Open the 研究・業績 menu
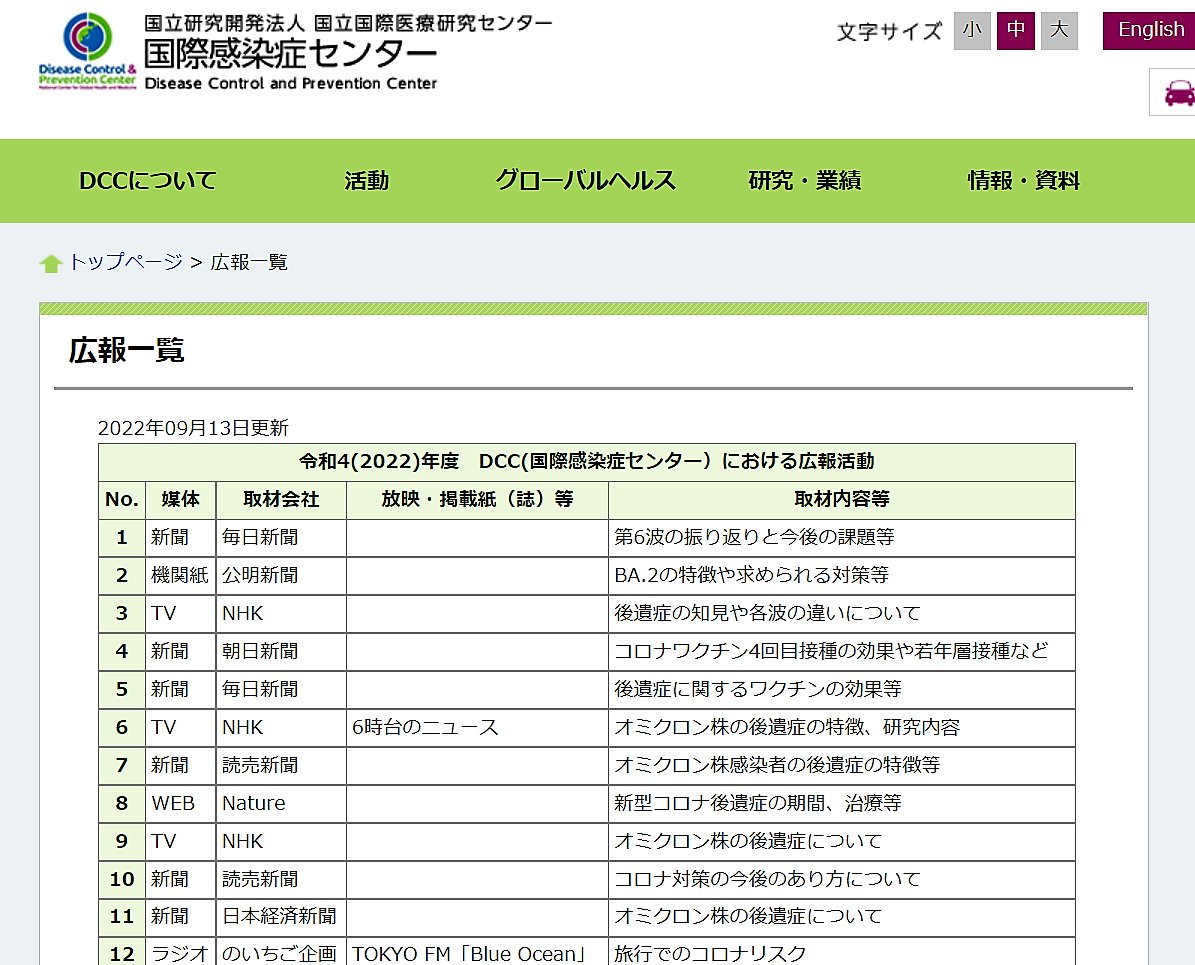This screenshot has height=965, width=1195. 805,181
